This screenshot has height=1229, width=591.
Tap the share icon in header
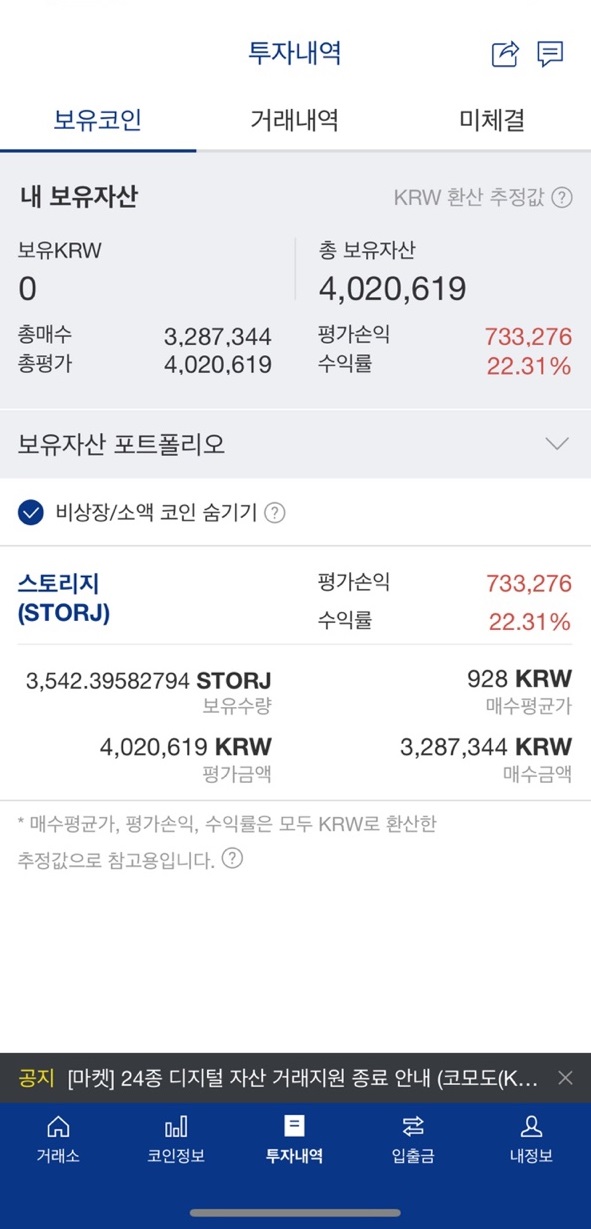coord(506,54)
